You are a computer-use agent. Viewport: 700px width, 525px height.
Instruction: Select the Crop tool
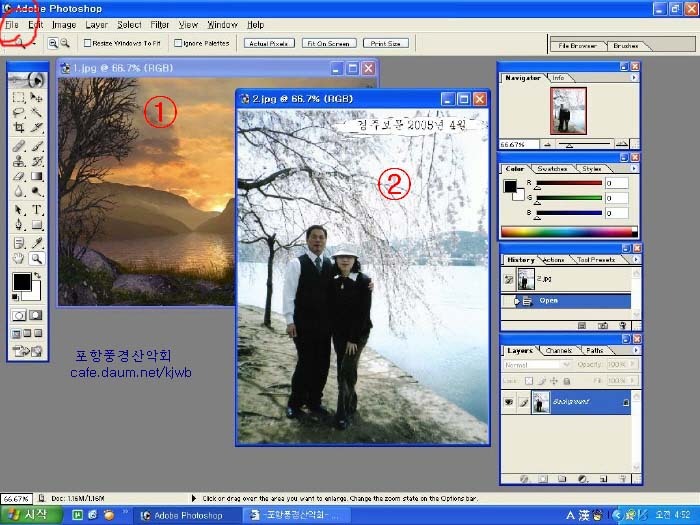coord(19,128)
